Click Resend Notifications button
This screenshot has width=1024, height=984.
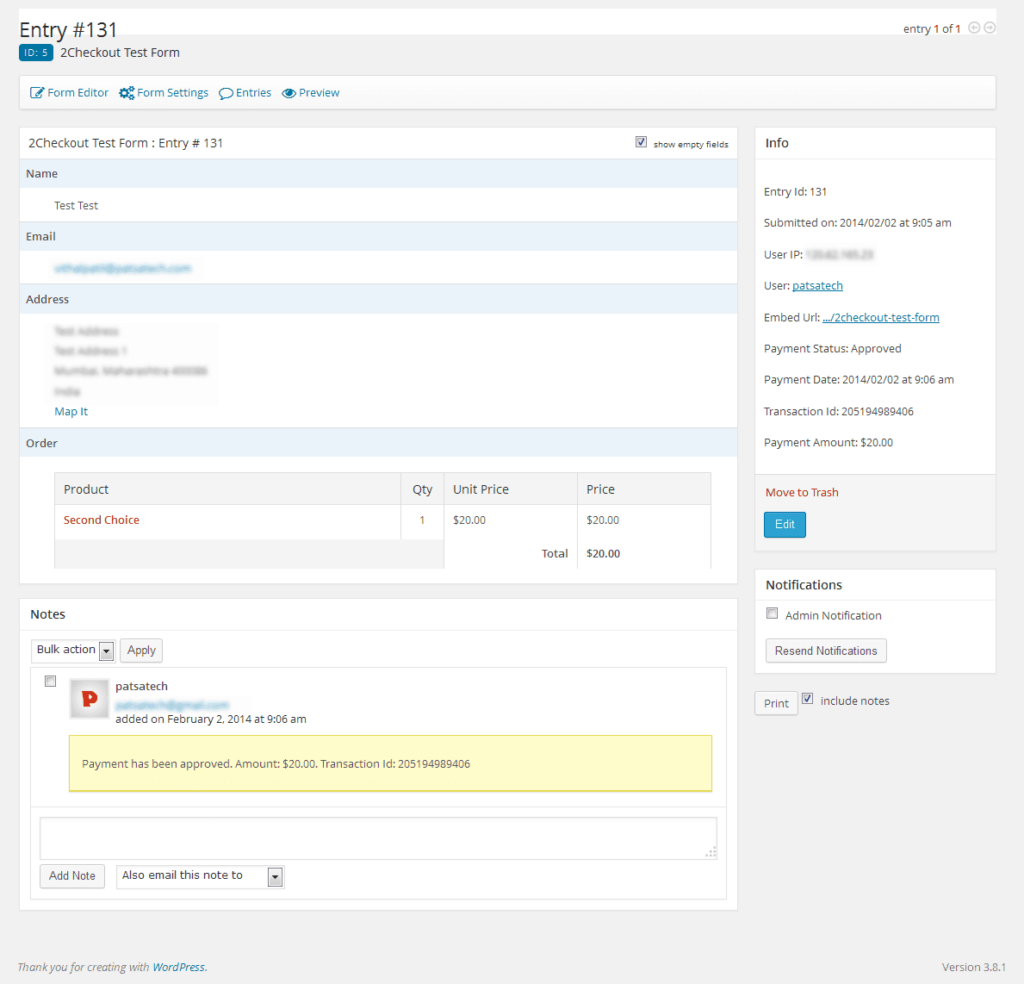825,651
